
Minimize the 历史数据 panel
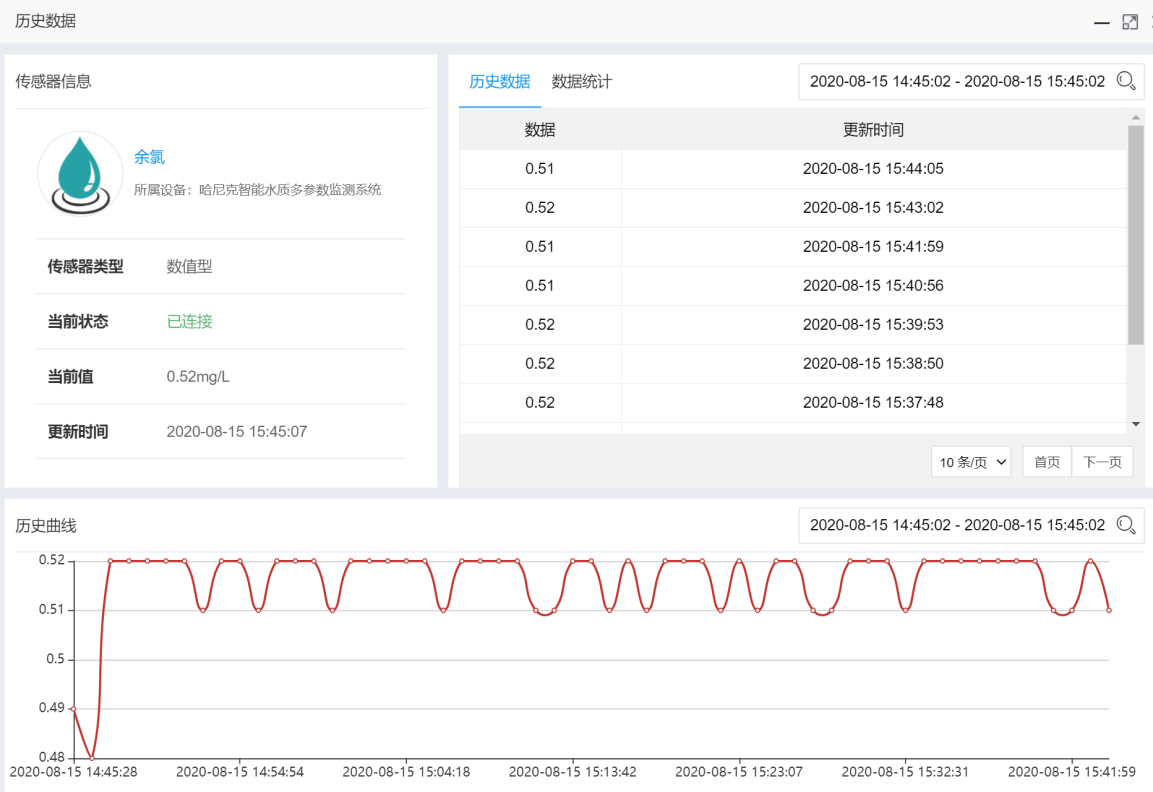(x=1101, y=22)
